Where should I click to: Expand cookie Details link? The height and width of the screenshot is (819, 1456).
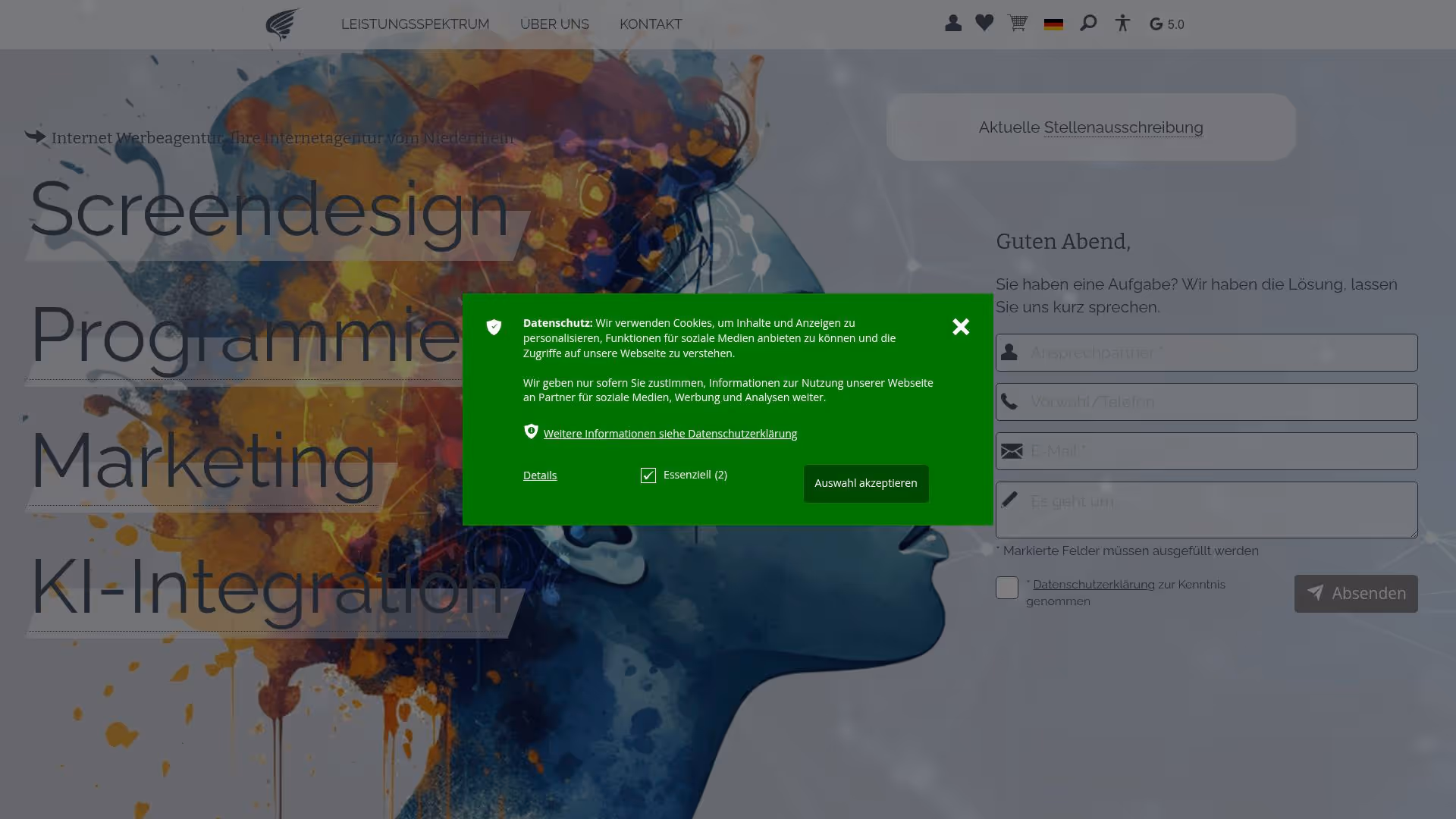(x=540, y=475)
